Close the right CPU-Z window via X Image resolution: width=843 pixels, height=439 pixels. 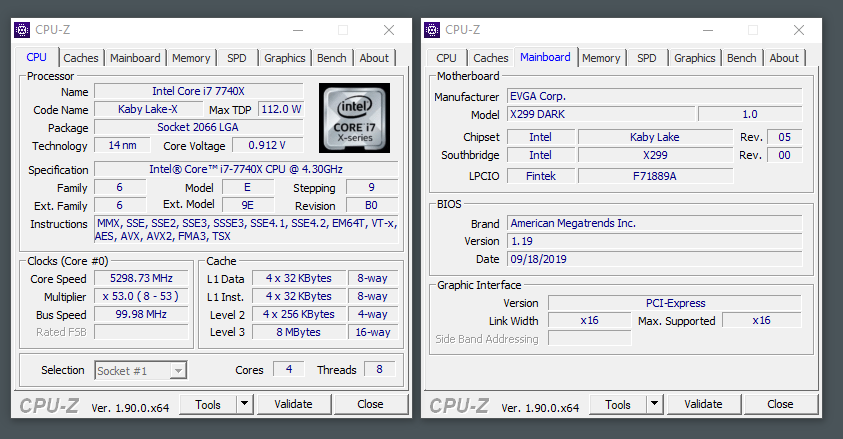click(799, 31)
